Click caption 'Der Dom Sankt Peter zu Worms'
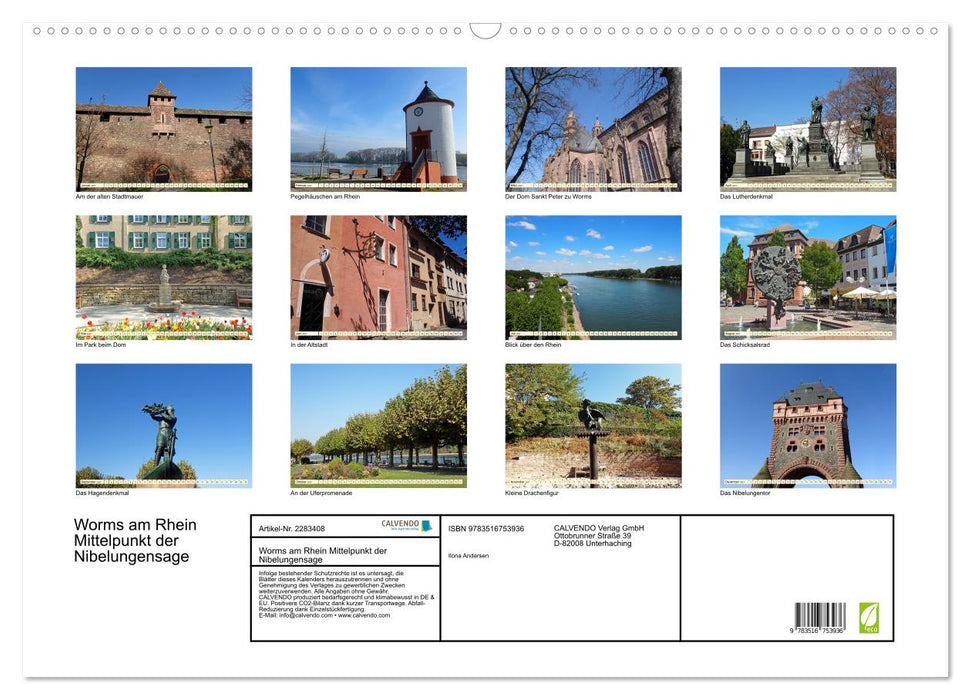Viewport: 971px width, 700px height. 548,196
